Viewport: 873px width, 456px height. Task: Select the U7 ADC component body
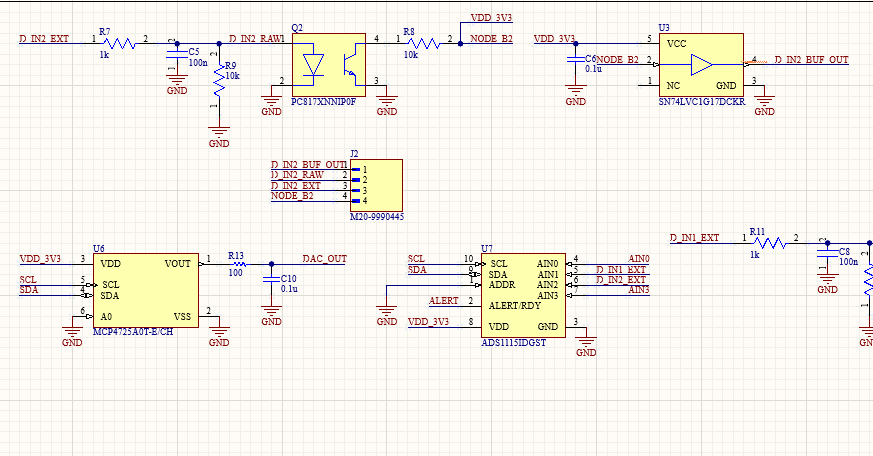pos(523,296)
